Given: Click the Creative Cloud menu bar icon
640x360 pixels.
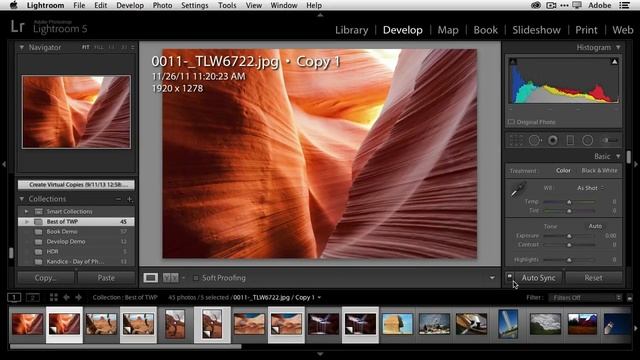Looking at the screenshot, I should point(536,5).
